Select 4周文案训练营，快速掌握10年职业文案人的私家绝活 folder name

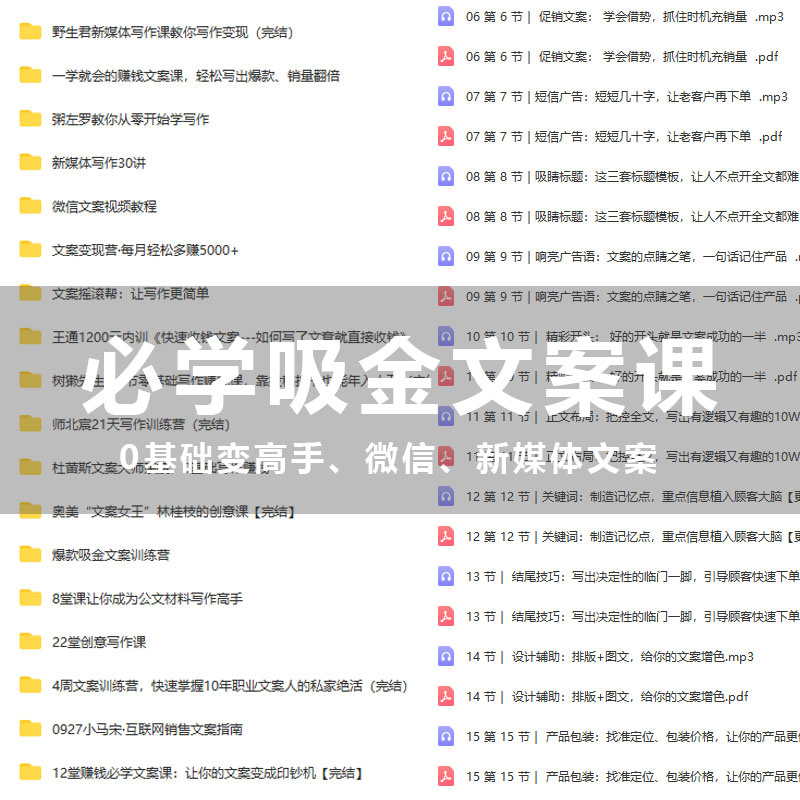coord(230,686)
